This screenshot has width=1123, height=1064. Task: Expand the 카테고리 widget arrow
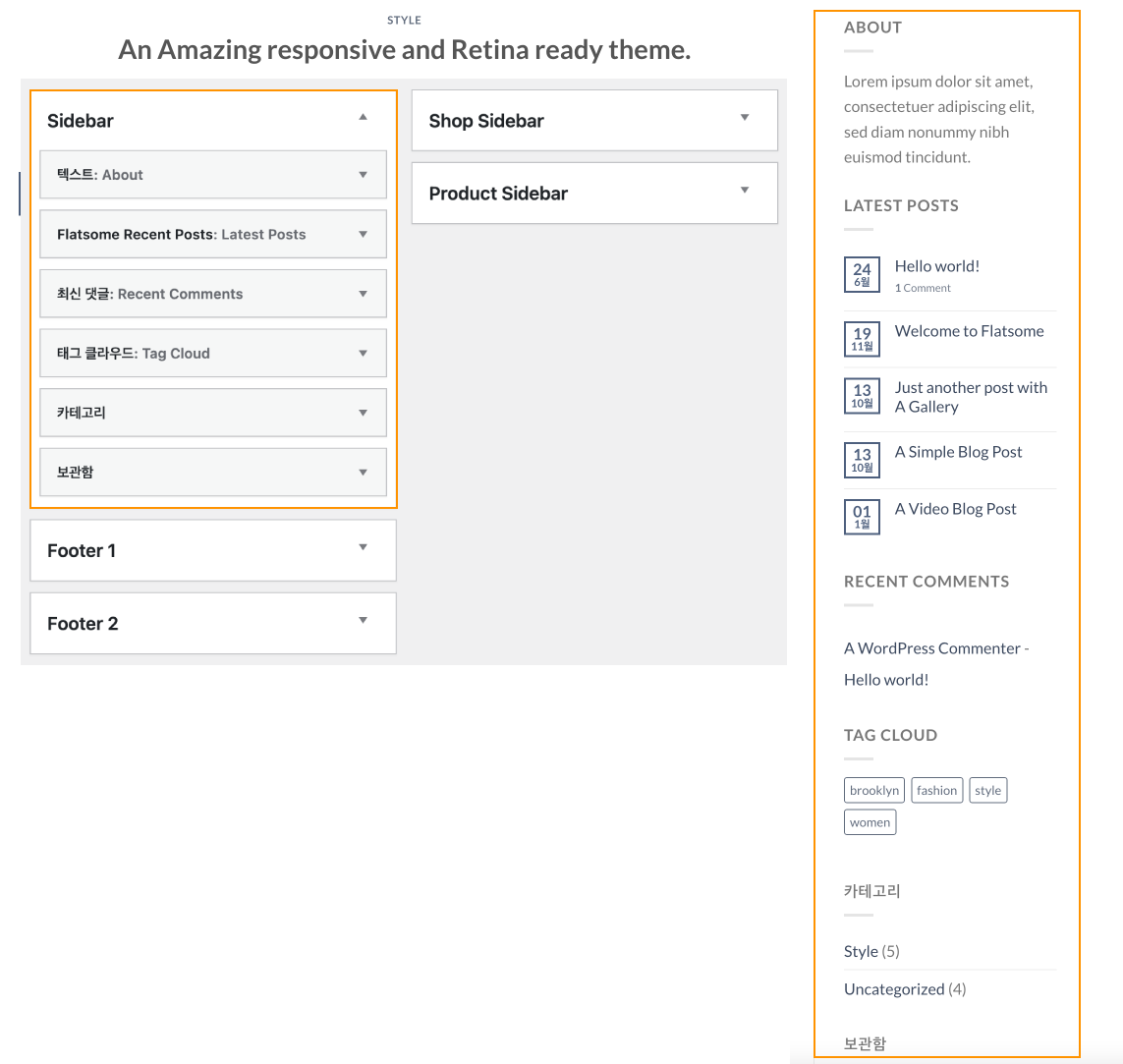click(364, 413)
